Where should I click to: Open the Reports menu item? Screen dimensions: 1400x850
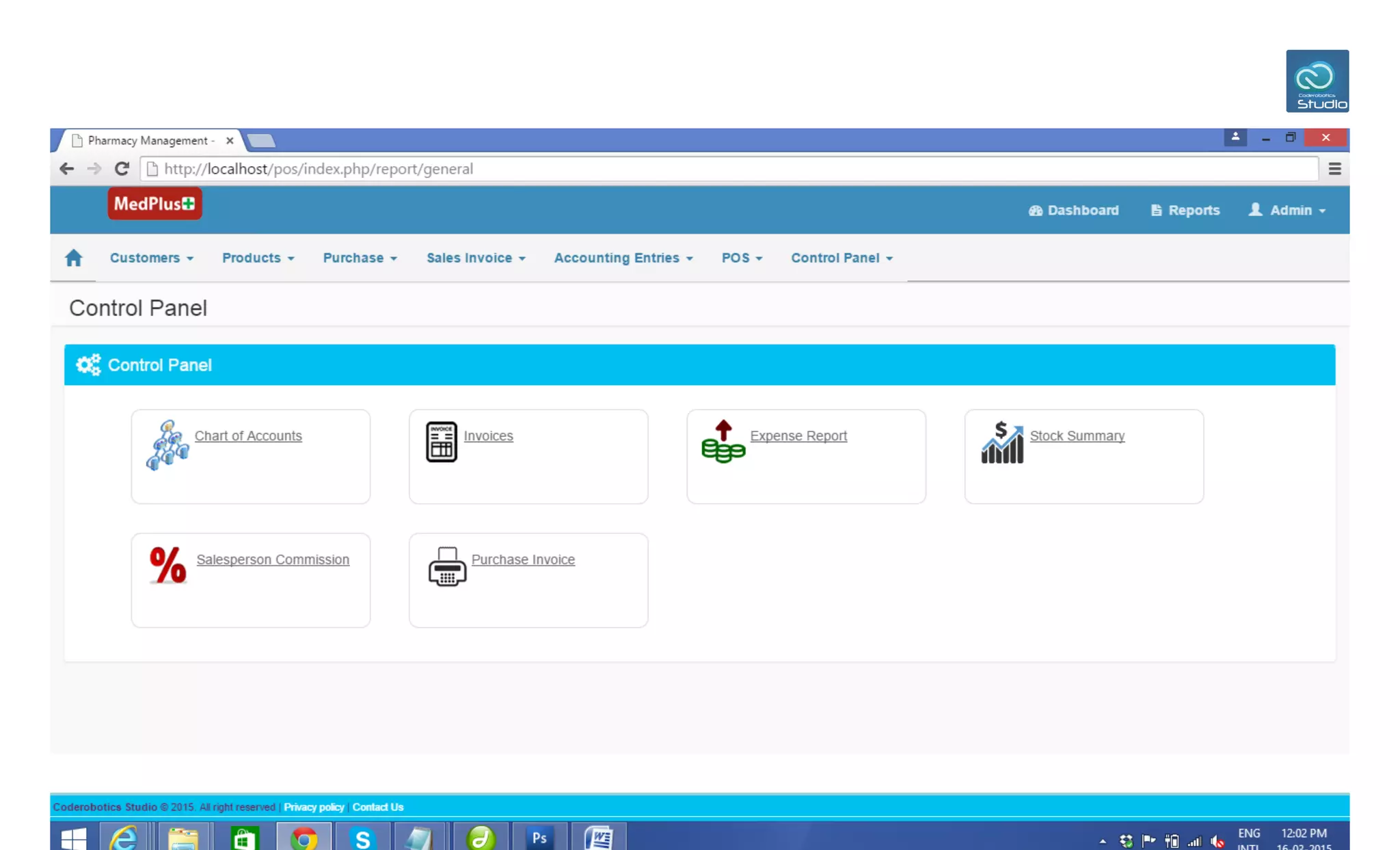(x=1185, y=210)
